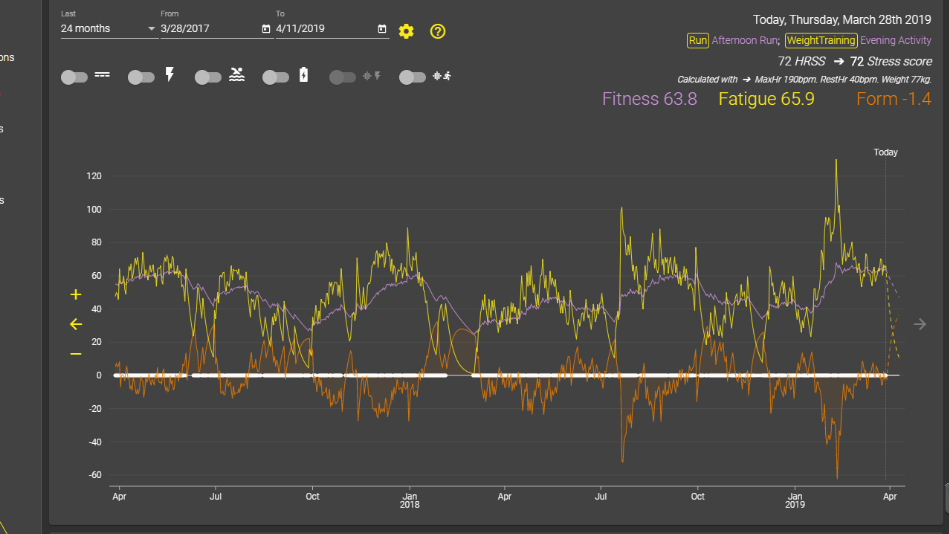This screenshot has height=534, width=949.
Task: Toggle the disabled switch beside bug-bolt icon
Action: [x=342, y=77]
